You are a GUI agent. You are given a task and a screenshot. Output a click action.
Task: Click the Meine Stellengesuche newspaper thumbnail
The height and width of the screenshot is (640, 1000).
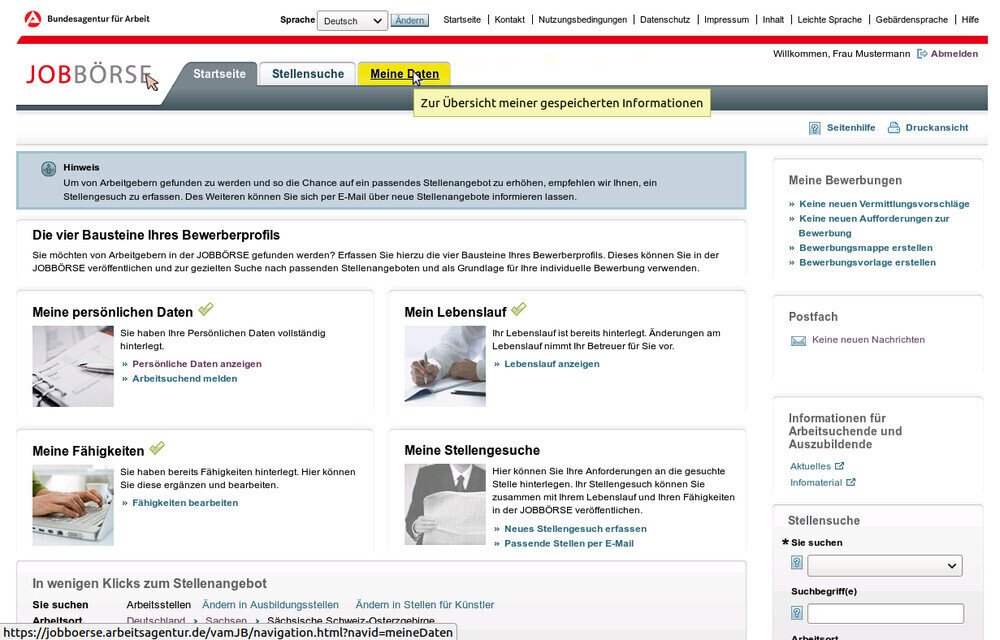coord(445,504)
